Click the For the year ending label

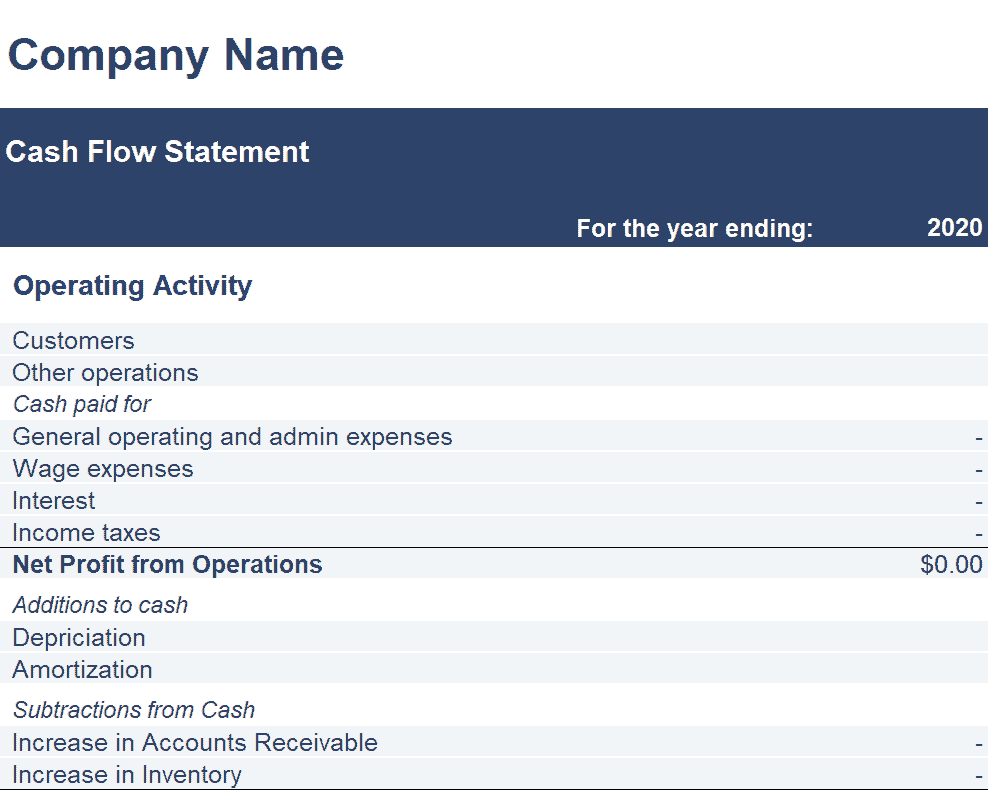coord(694,228)
